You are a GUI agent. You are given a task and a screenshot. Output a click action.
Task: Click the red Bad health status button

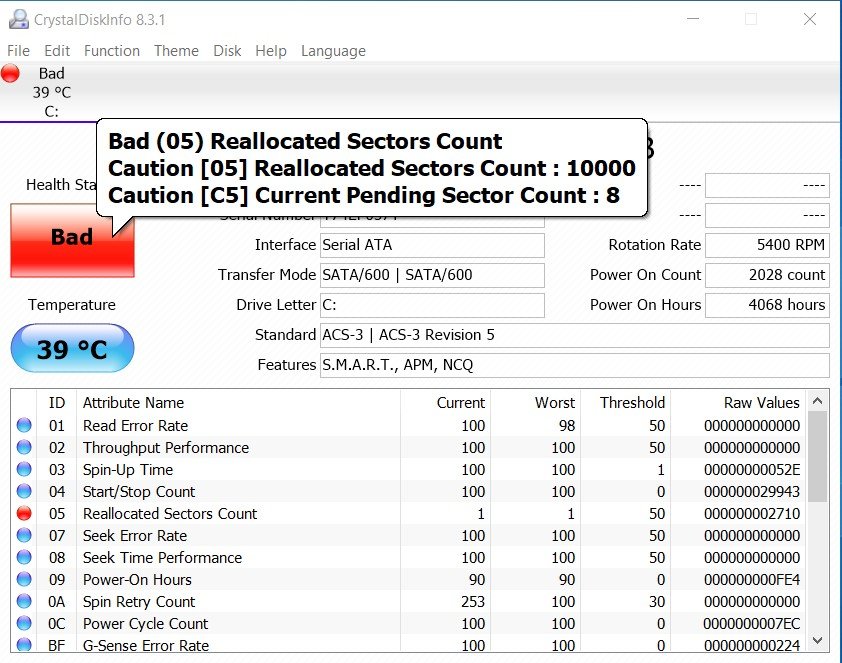point(71,240)
